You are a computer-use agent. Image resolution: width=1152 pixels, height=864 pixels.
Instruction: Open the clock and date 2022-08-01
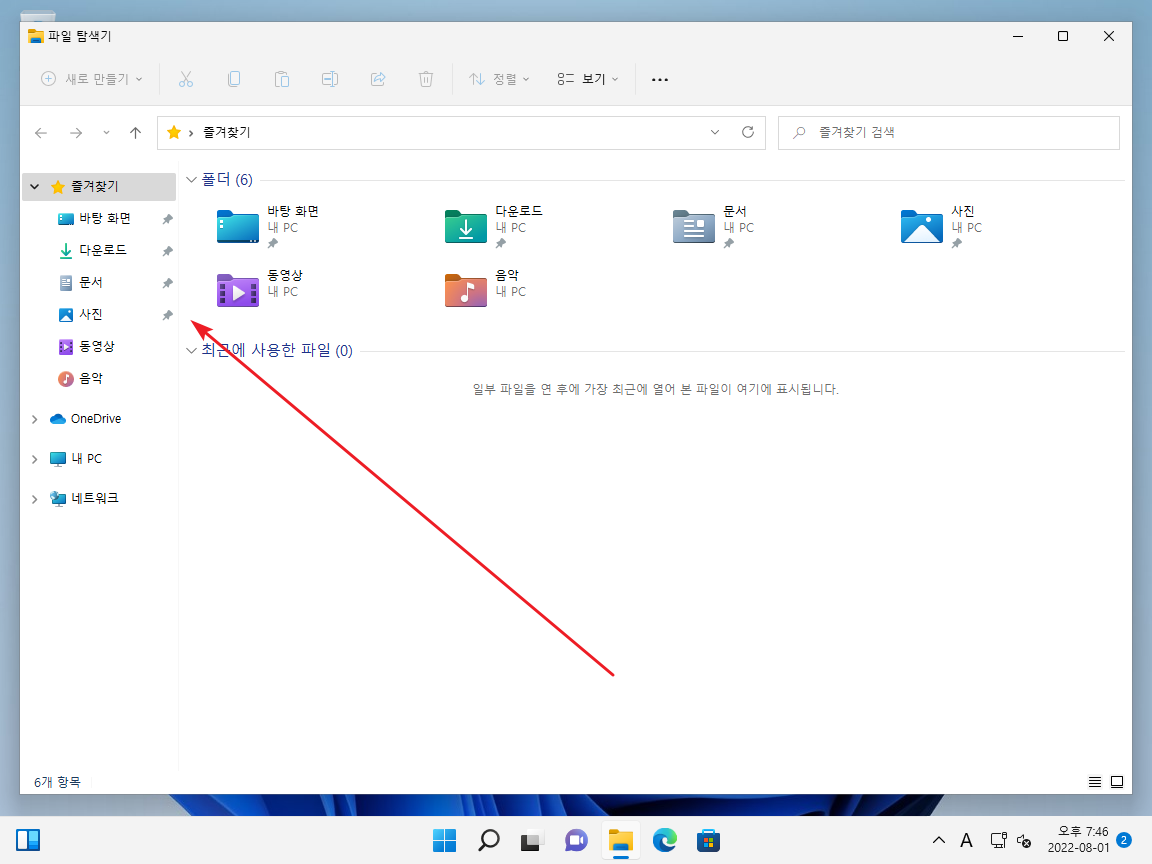click(1078, 840)
